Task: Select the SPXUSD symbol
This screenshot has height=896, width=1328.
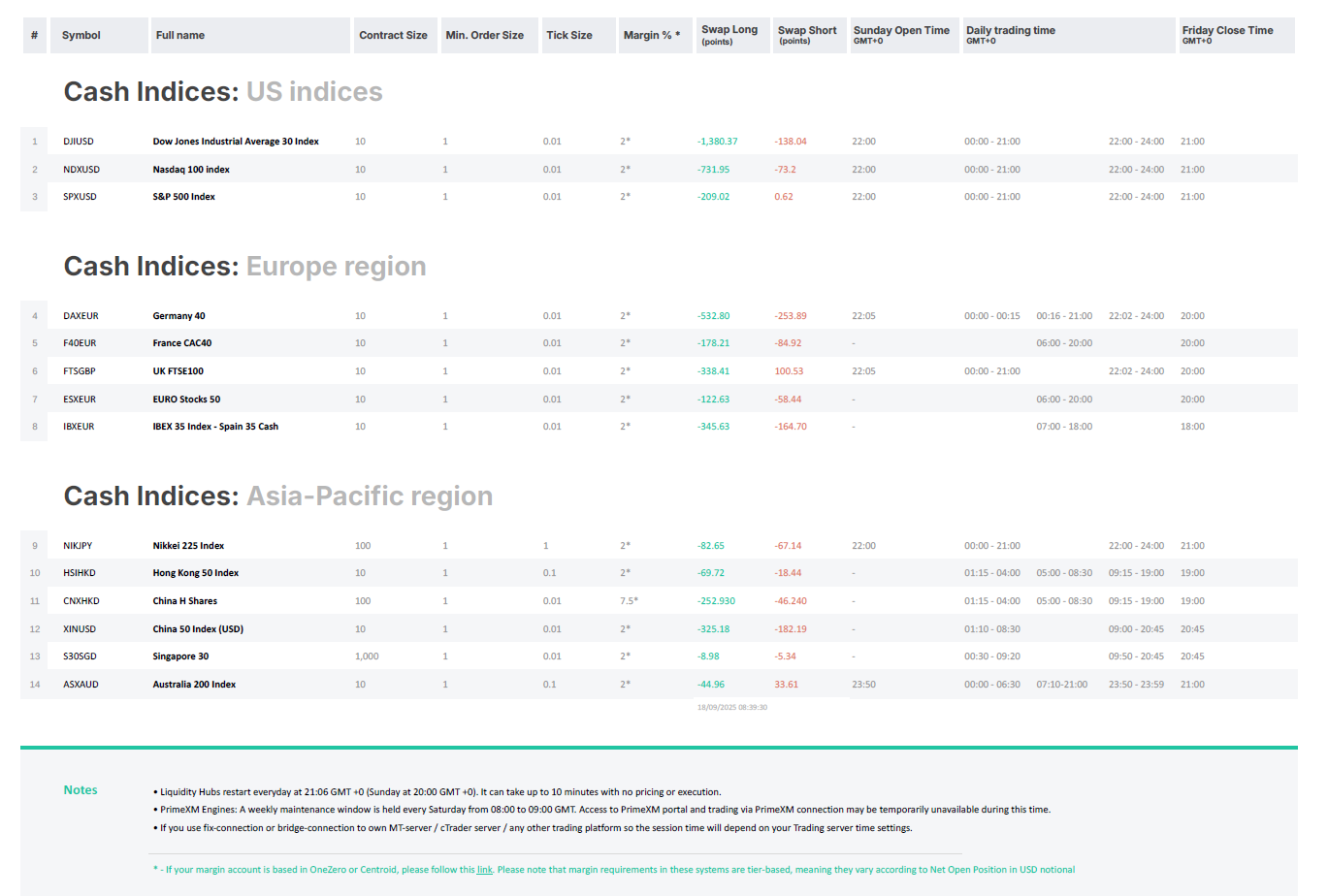Action: (80, 197)
